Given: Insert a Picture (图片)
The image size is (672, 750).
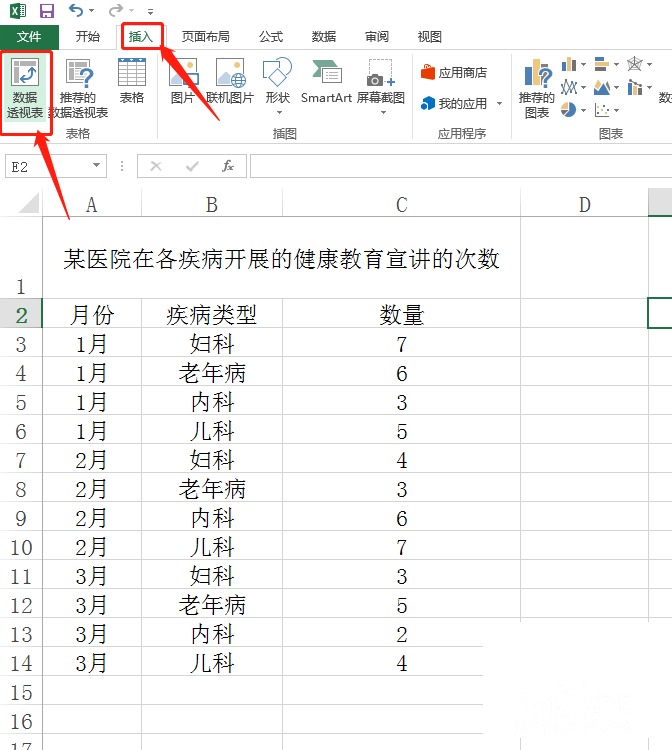Looking at the screenshot, I should click(x=184, y=81).
